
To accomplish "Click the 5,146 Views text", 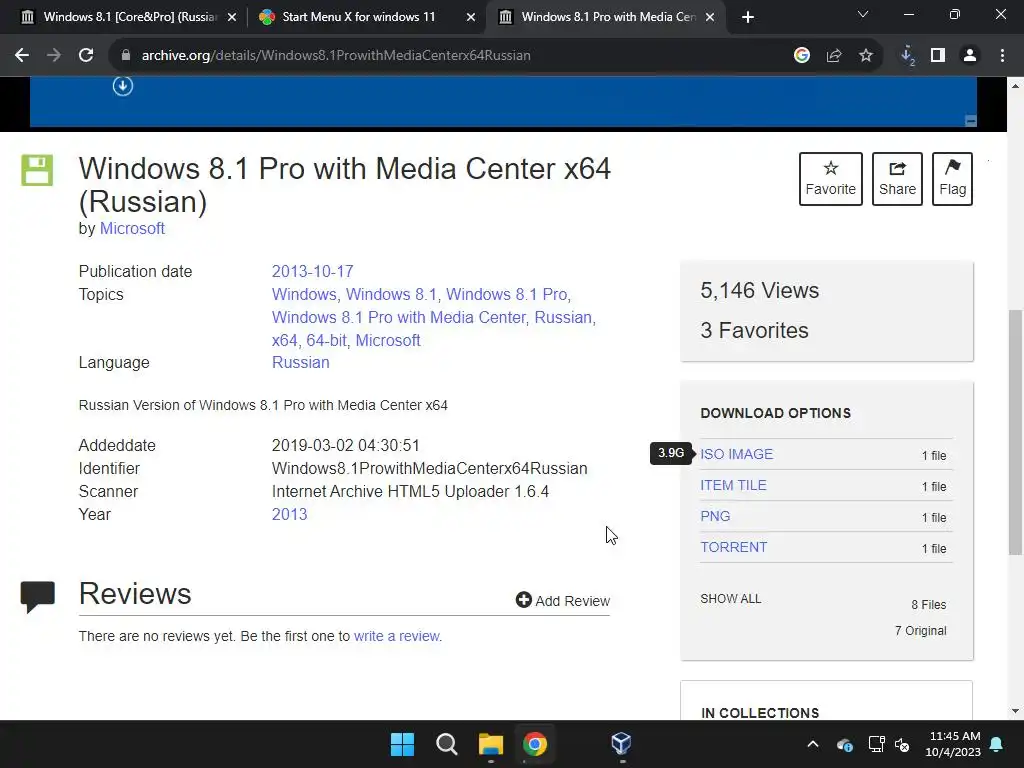I will (x=760, y=291).
